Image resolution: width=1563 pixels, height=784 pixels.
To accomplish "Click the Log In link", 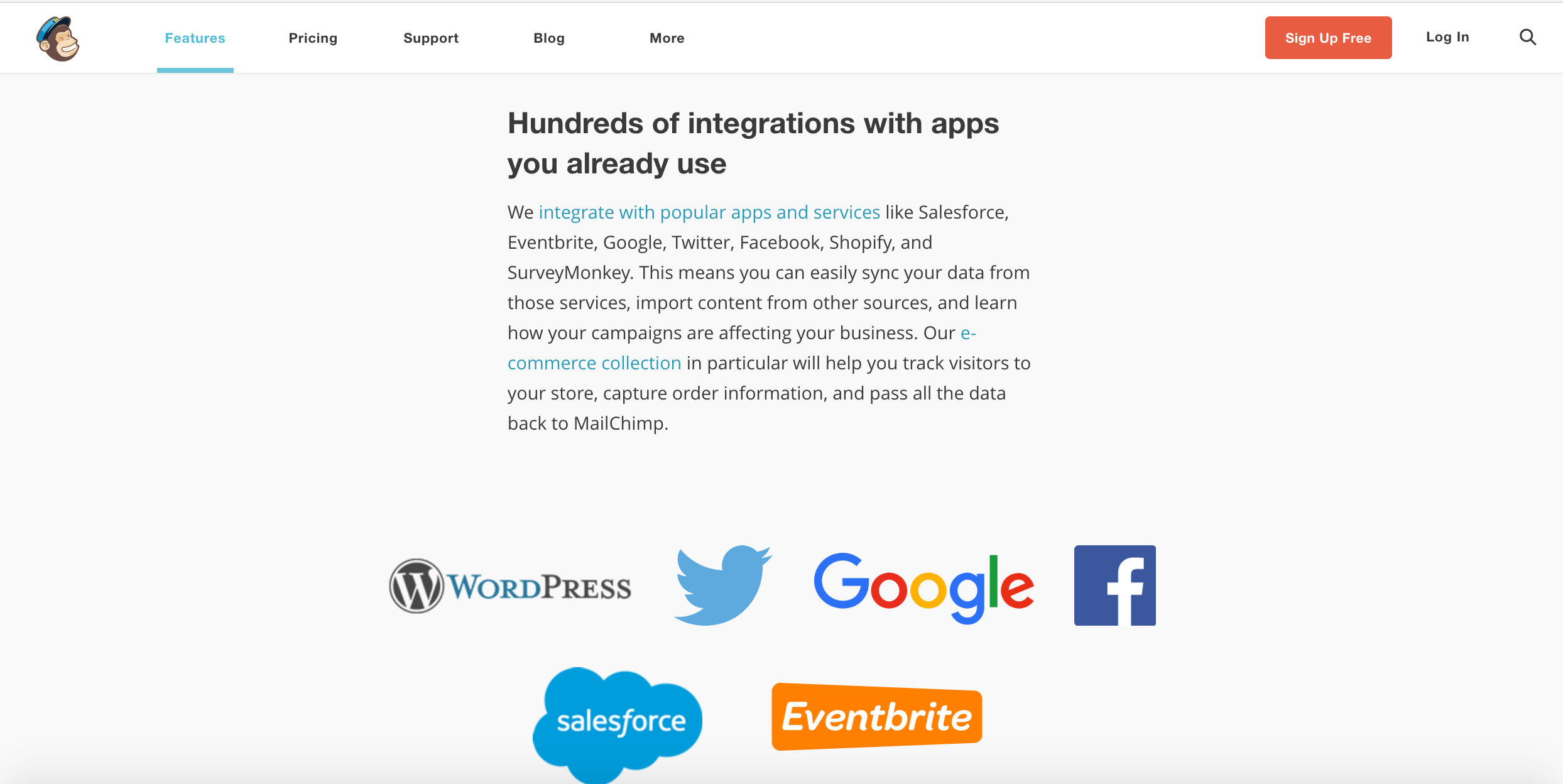I will pos(1447,37).
